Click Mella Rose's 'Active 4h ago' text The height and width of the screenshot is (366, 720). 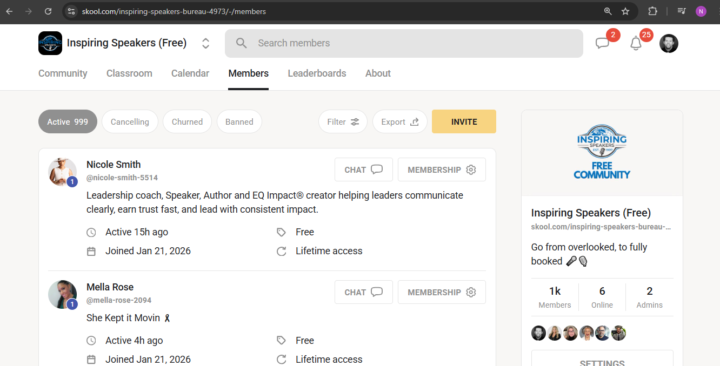tap(134, 340)
